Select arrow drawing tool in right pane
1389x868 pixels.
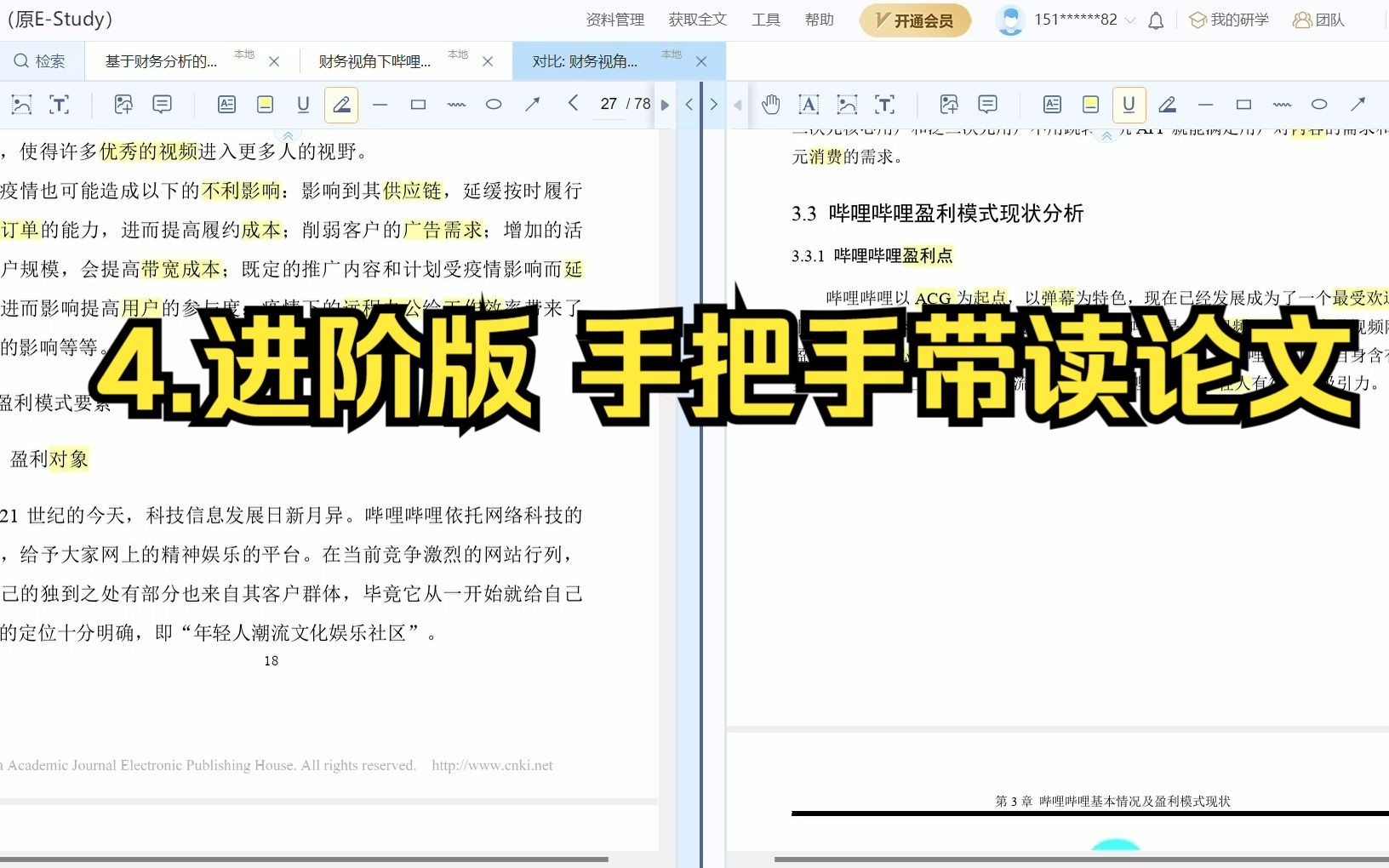1358,105
